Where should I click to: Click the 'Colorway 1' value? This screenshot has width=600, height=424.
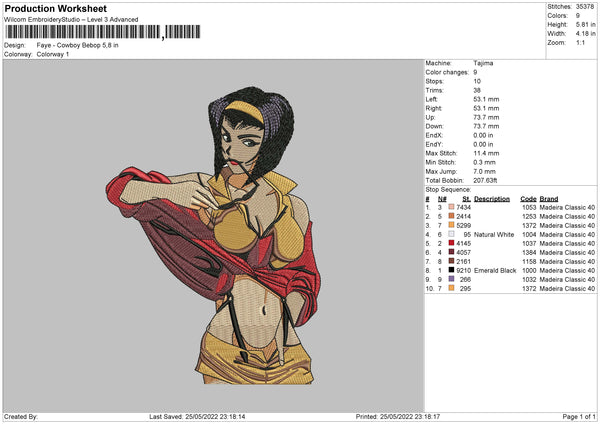[53, 54]
